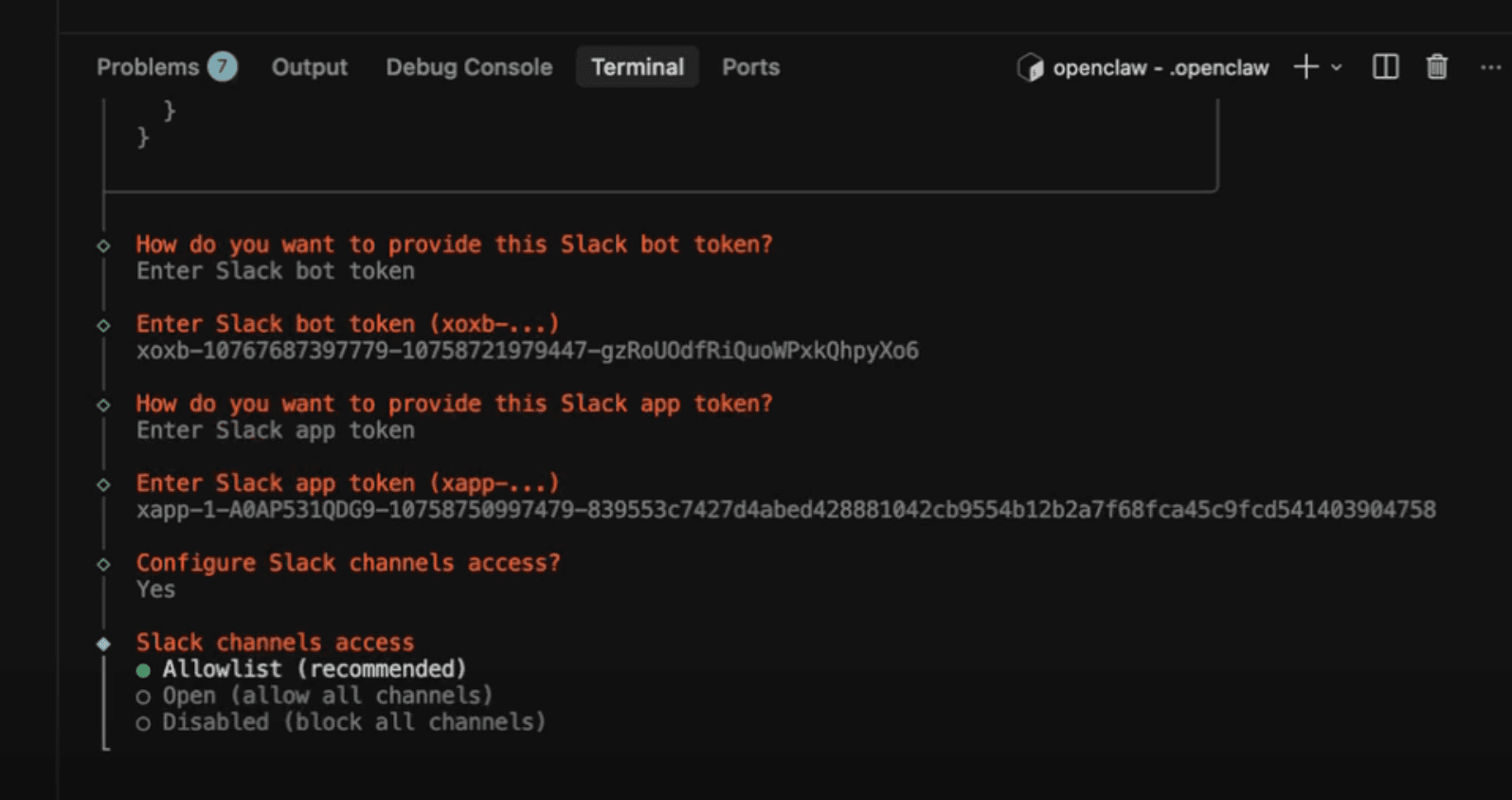
Task: Click diamond marker beside Slack channels access
Action: tap(103, 644)
